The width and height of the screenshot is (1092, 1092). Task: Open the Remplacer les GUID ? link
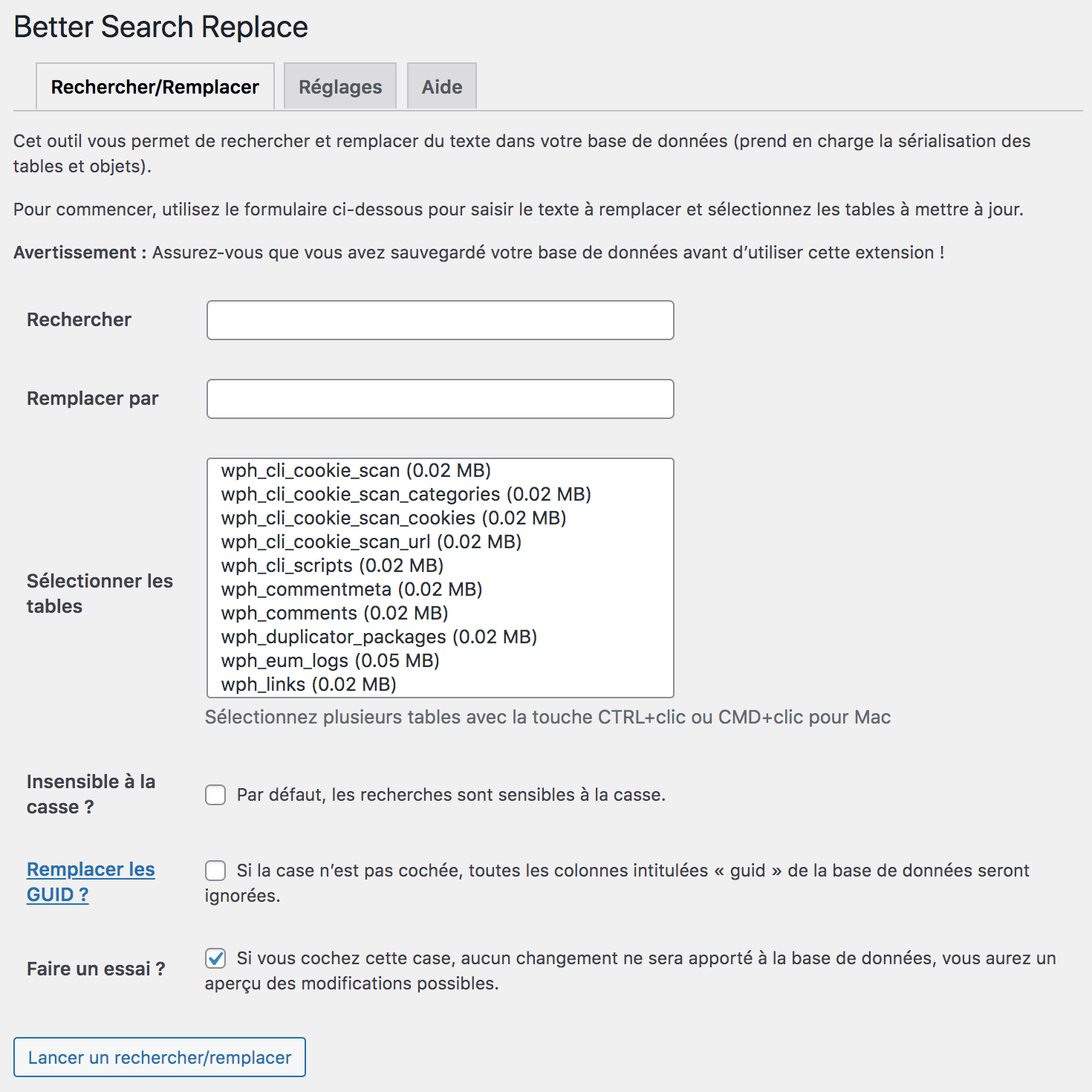pos(90,881)
